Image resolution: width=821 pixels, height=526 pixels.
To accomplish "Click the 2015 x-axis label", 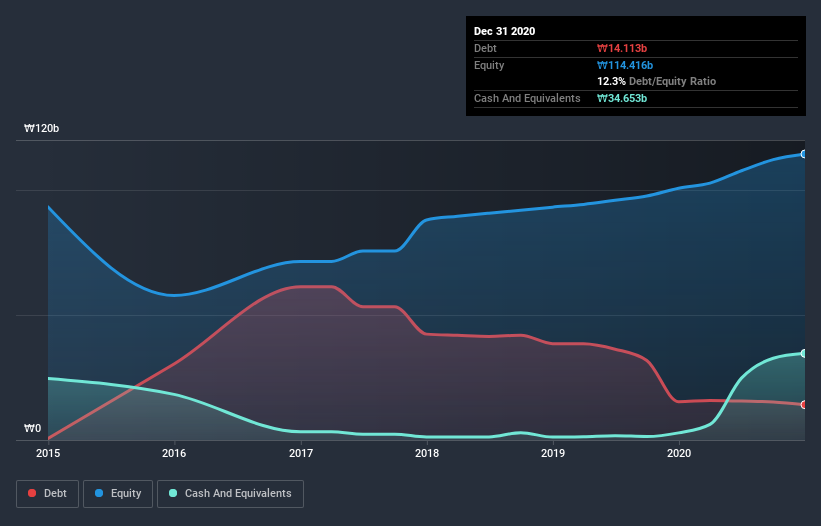I will [48, 453].
